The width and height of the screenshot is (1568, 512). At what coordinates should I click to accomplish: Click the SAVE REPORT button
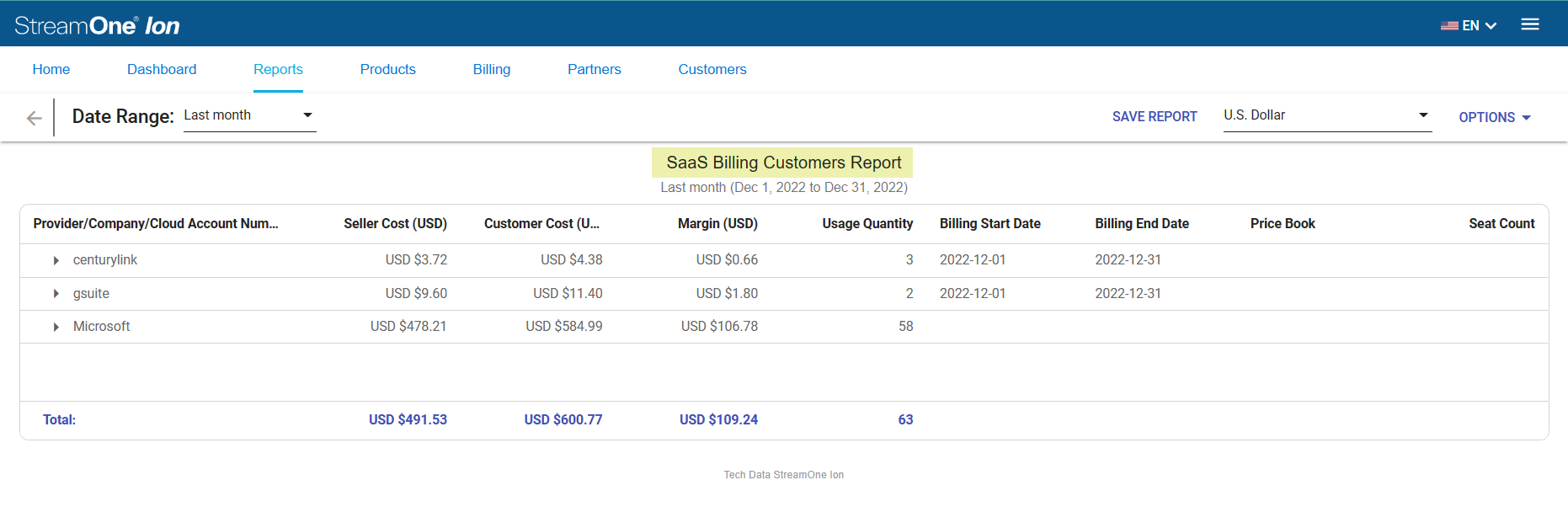pos(1155,116)
